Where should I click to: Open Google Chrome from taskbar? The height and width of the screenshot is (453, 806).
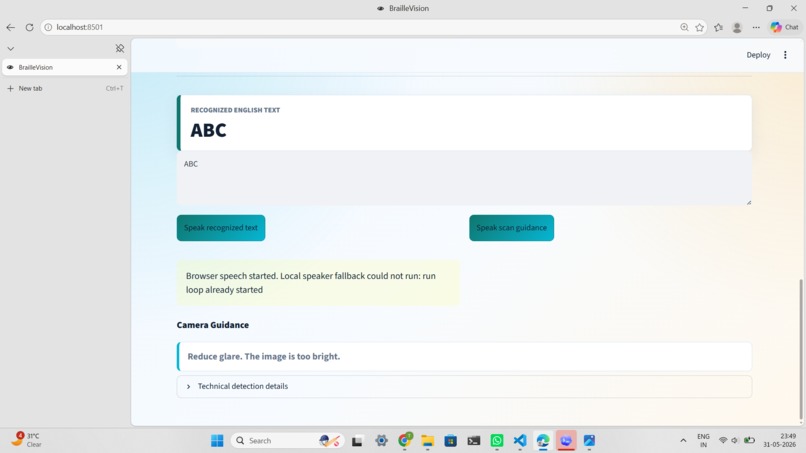405,440
